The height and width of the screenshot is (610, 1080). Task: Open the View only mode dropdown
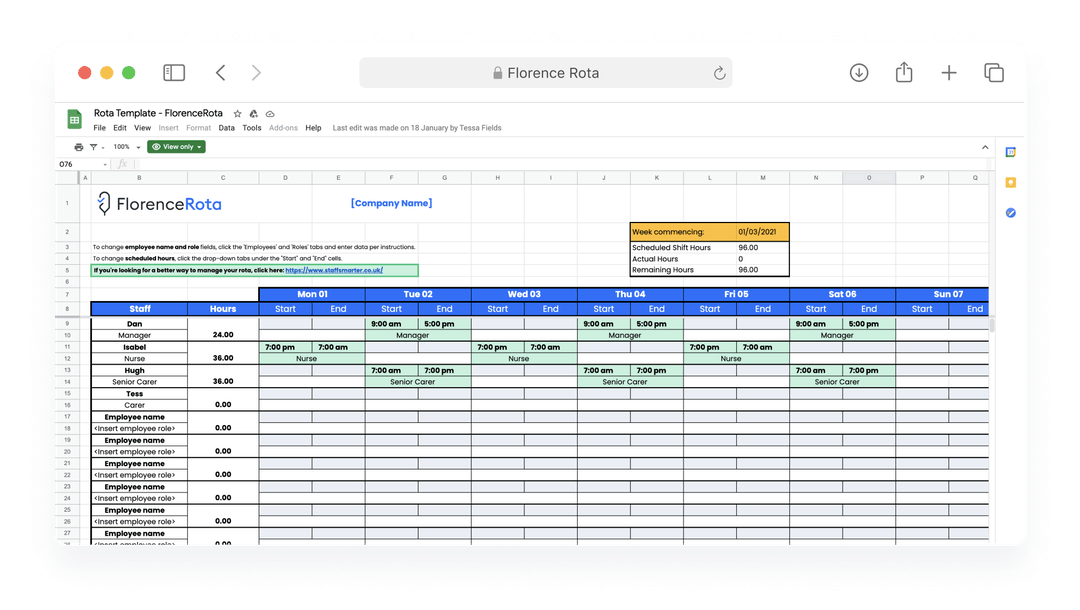[x=176, y=146]
